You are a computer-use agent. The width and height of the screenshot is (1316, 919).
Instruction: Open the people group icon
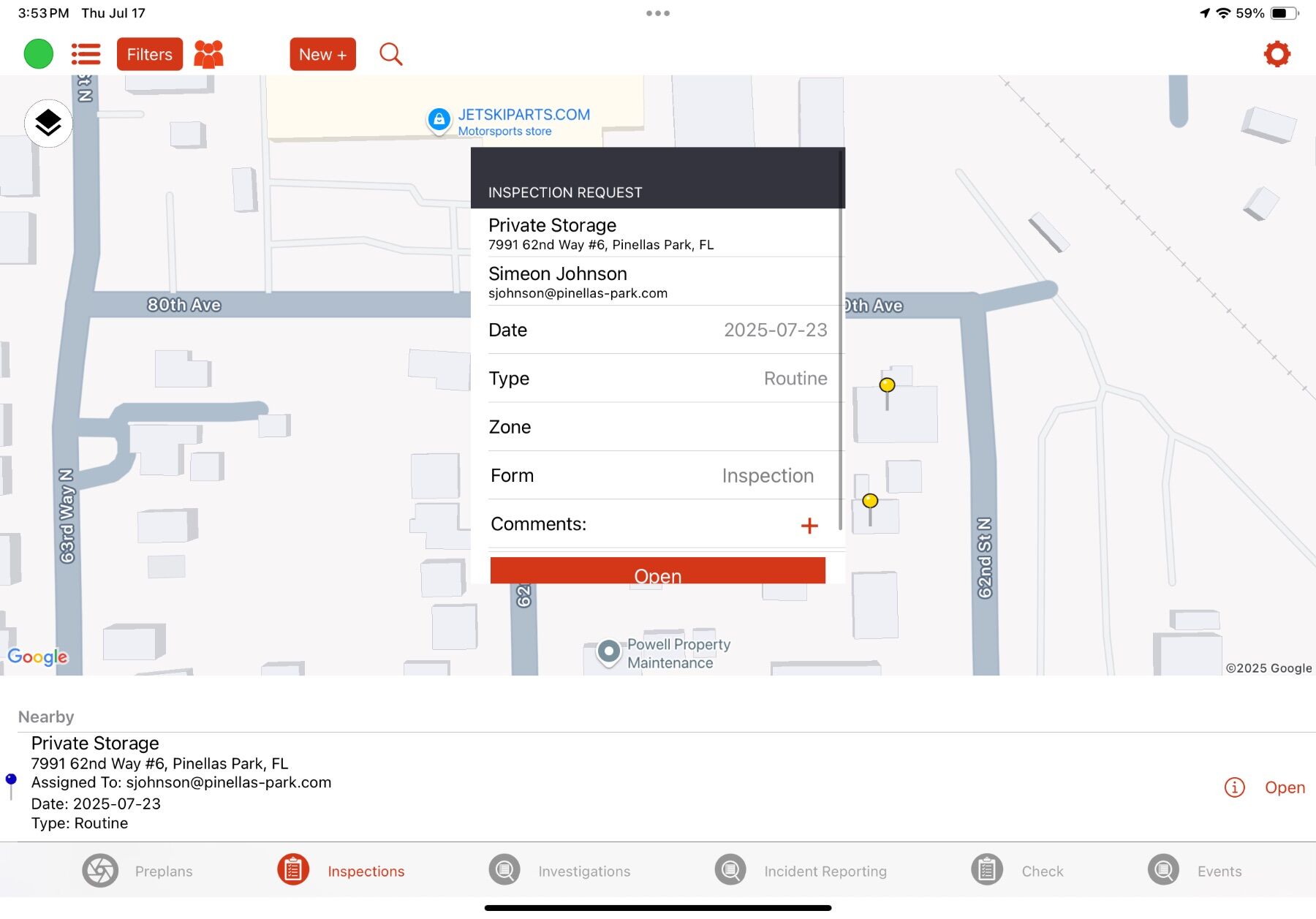point(208,54)
